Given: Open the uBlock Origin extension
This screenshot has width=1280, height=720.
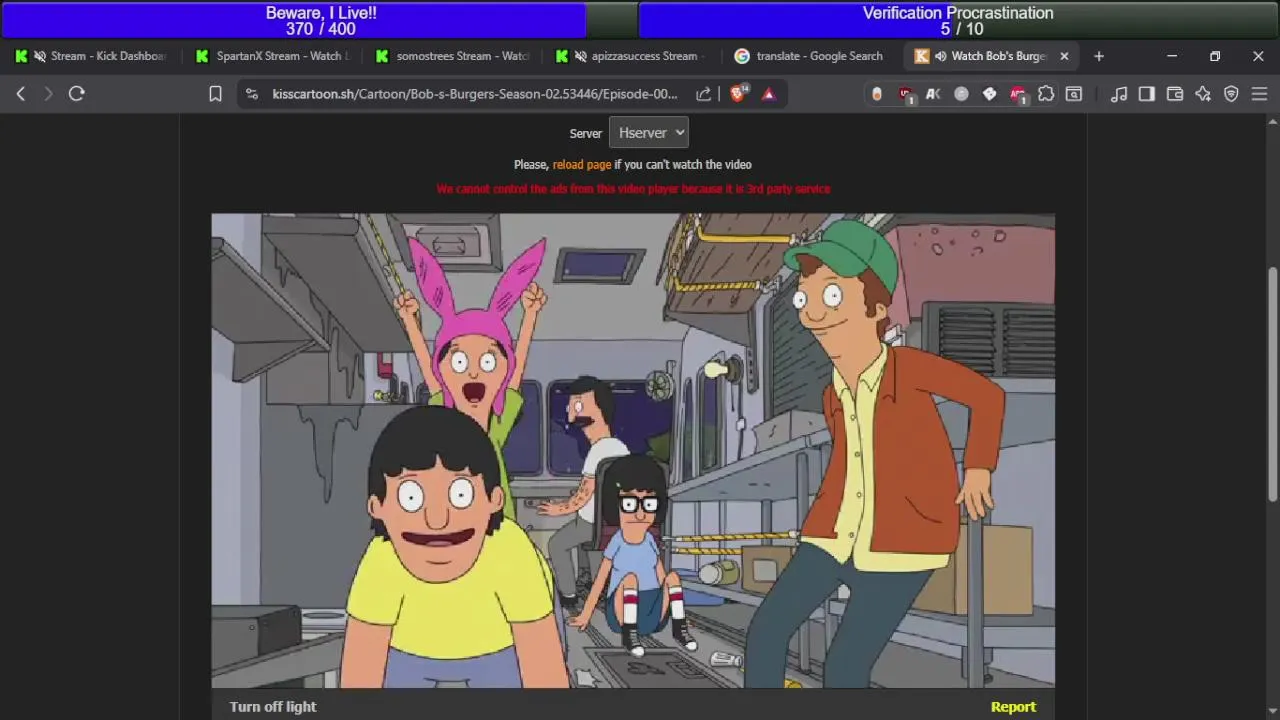Looking at the screenshot, I should click(906, 93).
